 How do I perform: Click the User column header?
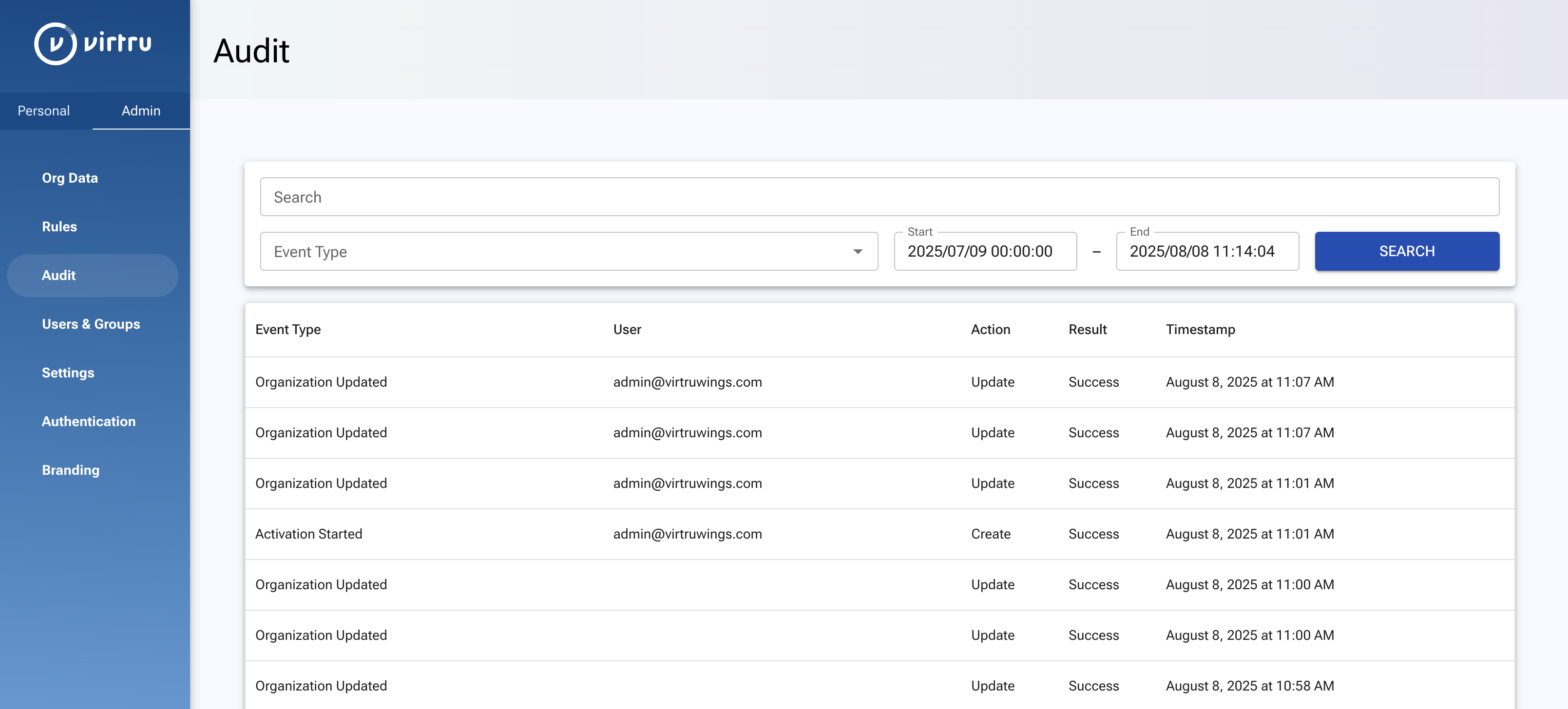pos(627,330)
